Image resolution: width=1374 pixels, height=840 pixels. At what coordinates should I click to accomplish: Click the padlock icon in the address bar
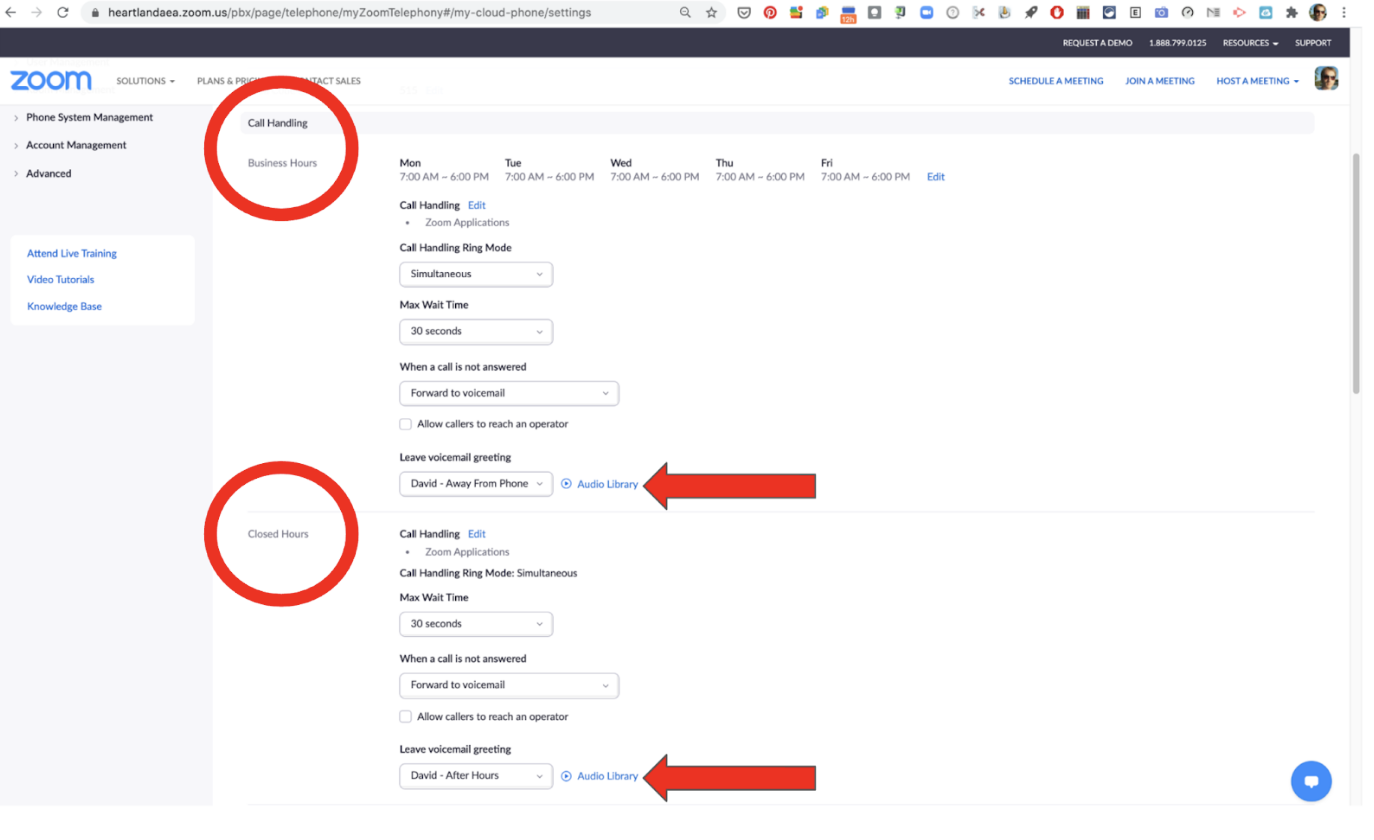(96, 13)
